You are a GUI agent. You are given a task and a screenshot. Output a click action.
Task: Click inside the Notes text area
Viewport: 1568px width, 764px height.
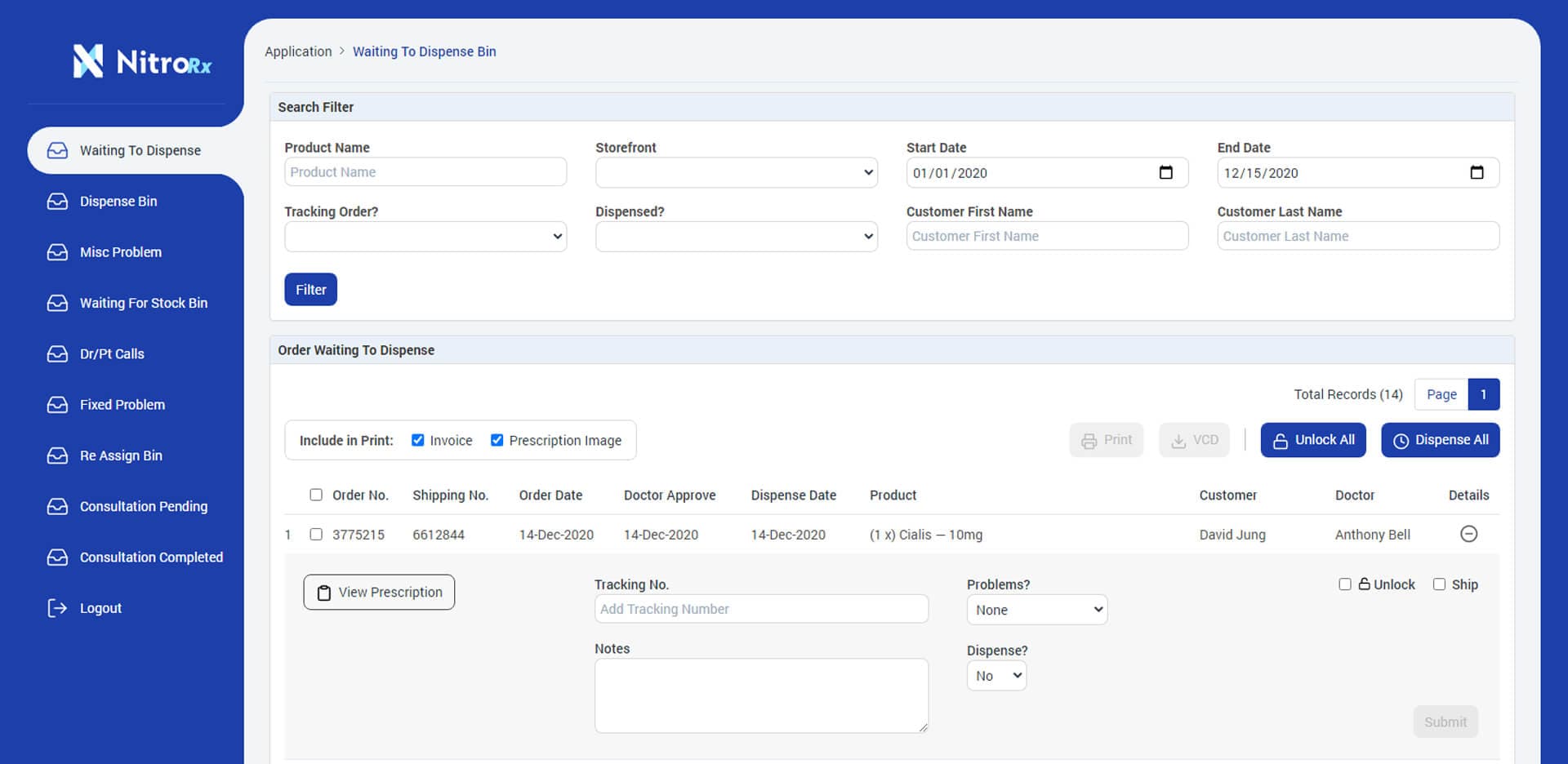[761, 695]
